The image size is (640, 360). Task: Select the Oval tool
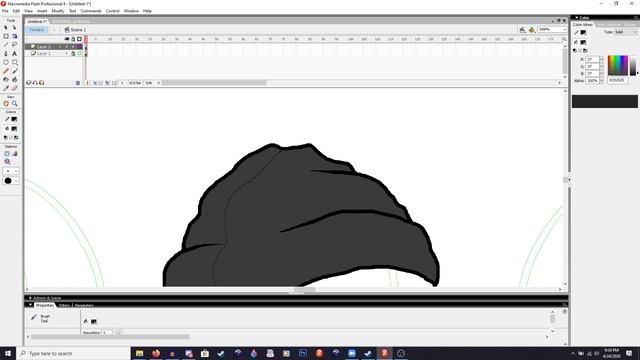pyautogui.click(x=6, y=62)
